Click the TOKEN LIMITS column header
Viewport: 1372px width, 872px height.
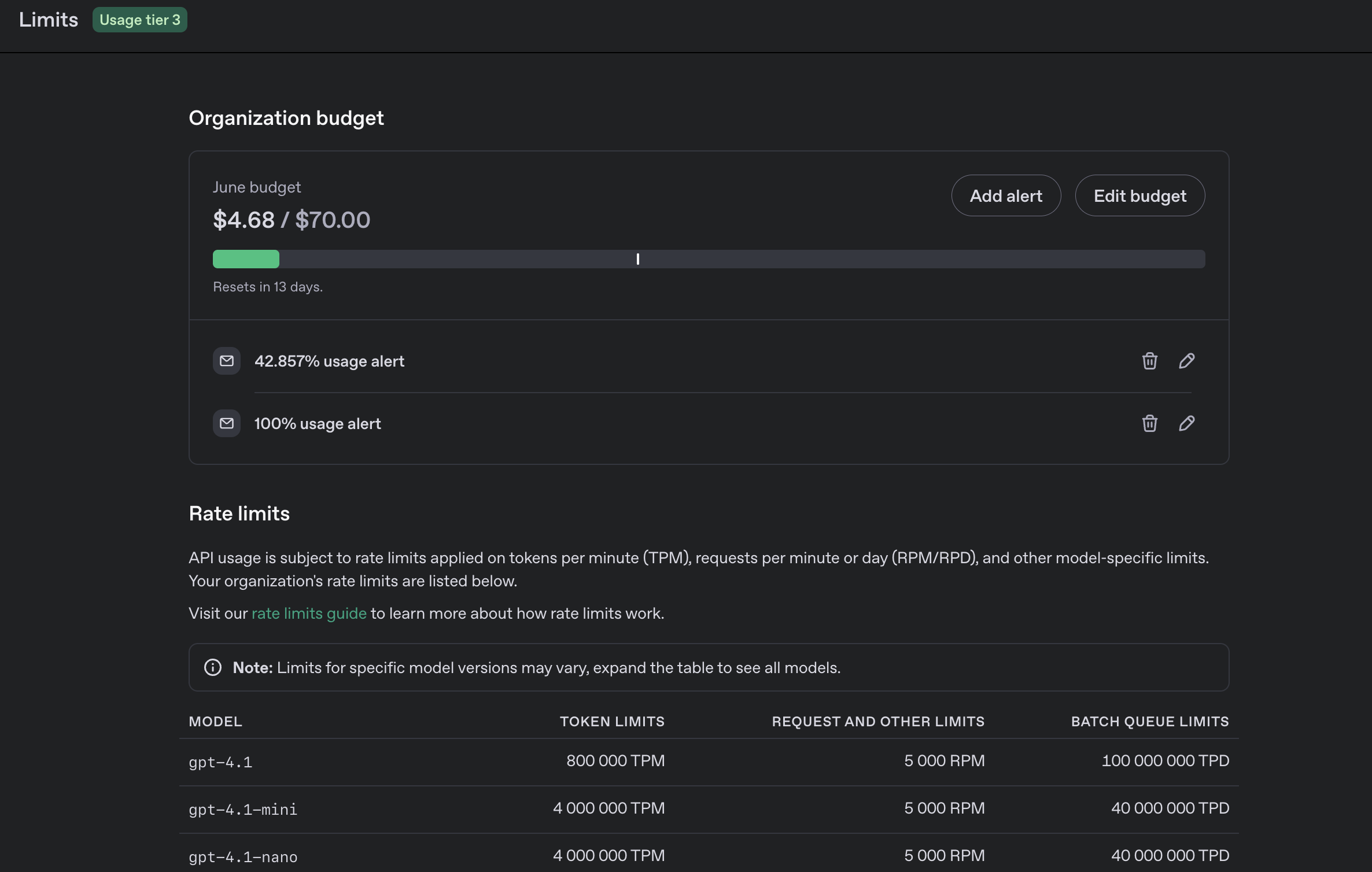pyautogui.click(x=612, y=721)
